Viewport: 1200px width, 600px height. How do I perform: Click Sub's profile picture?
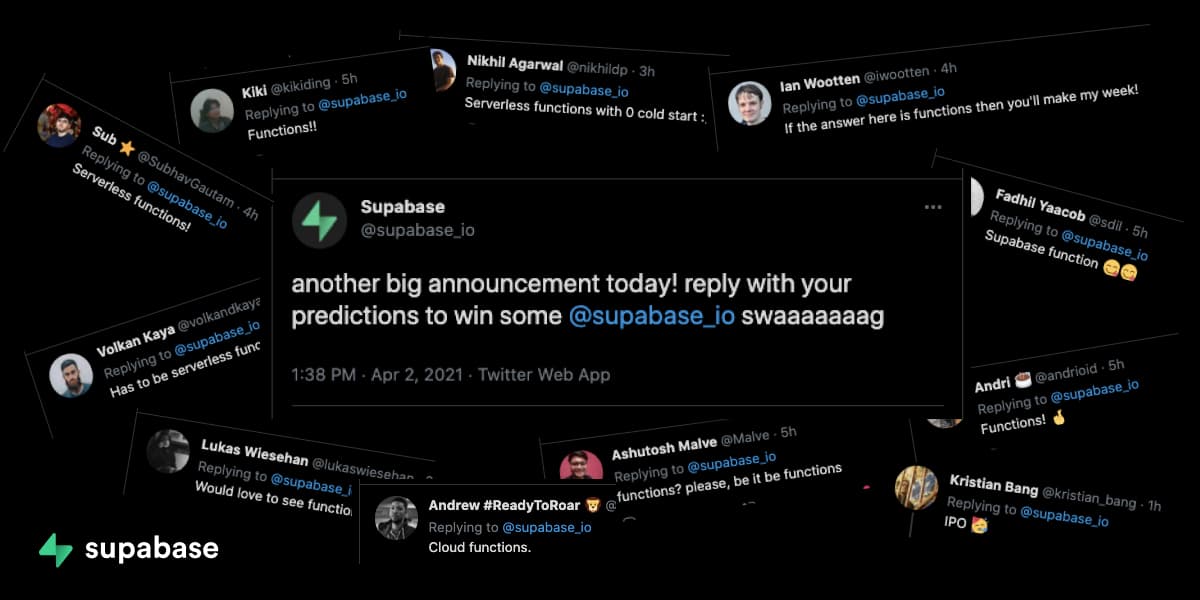[59, 126]
